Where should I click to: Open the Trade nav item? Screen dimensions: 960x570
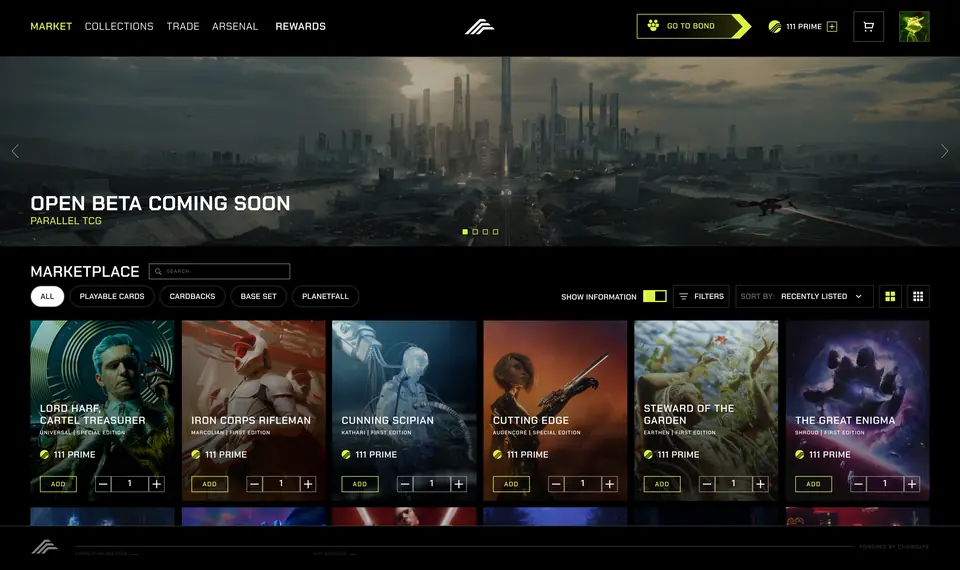pos(183,26)
